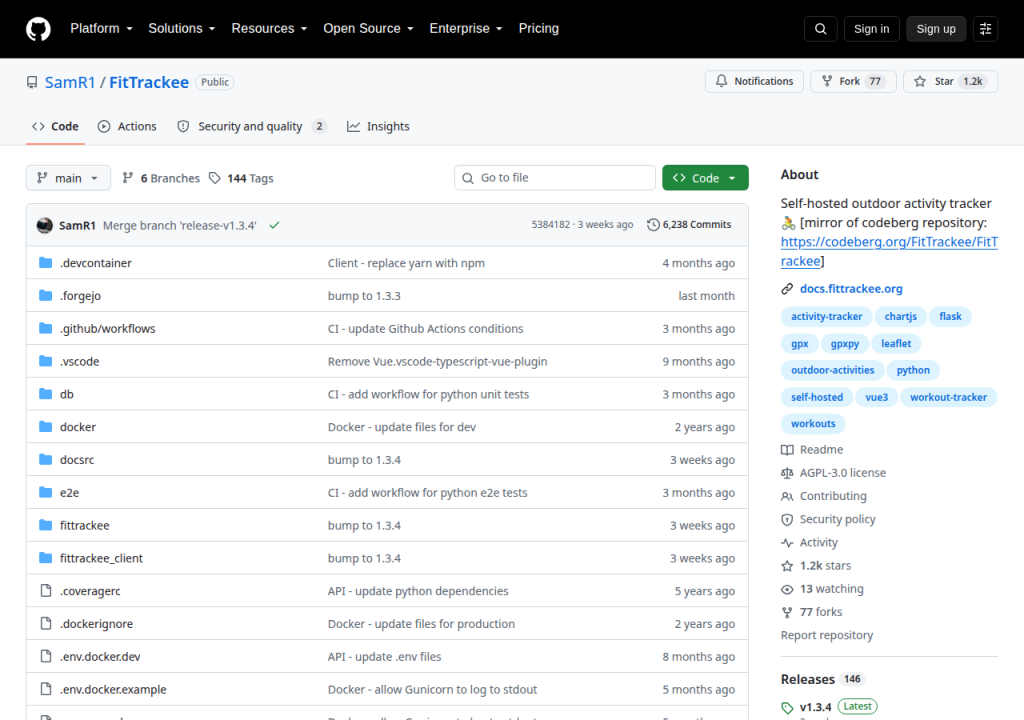Click the scale icon beside AGPL-3.0 license
1024x720 pixels.
pyautogui.click(x=787, y=473)
